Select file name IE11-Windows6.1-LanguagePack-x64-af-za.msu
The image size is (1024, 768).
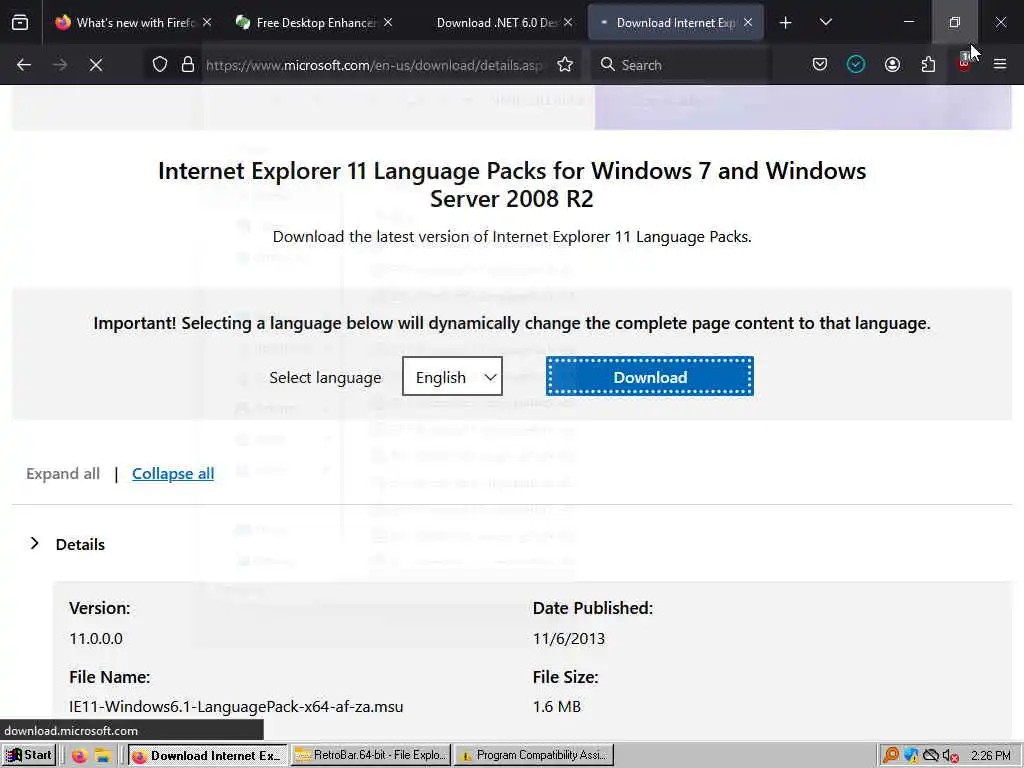pos(236,707)
